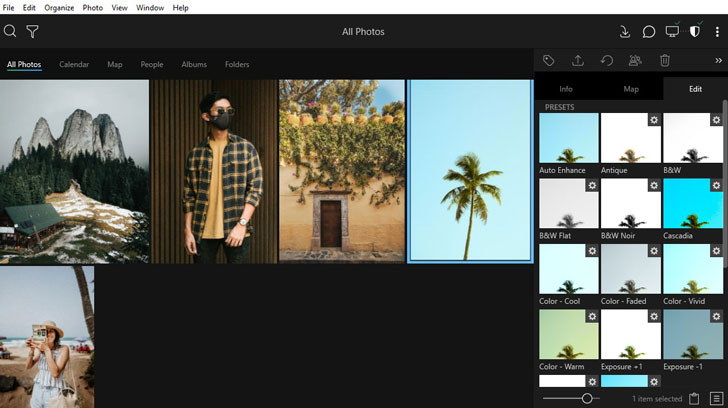Open the Map tab in side panel
This screenshot has width=728, height=408.
pyautogui.click(x=631, y=89)
